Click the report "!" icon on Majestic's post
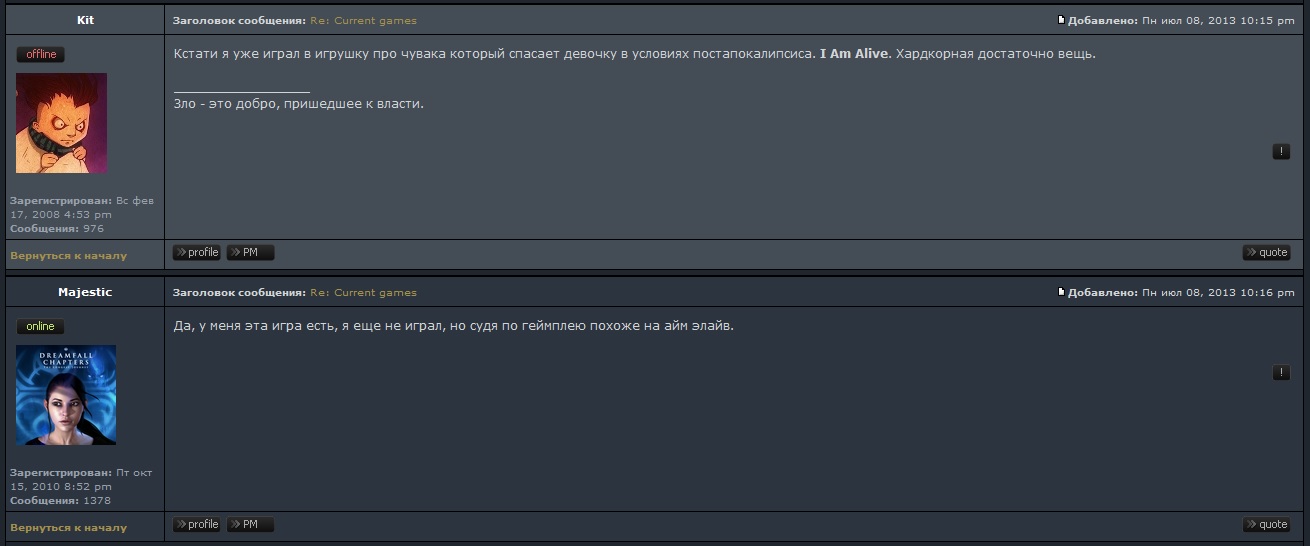1310x546 pixels. (1281, 373)
